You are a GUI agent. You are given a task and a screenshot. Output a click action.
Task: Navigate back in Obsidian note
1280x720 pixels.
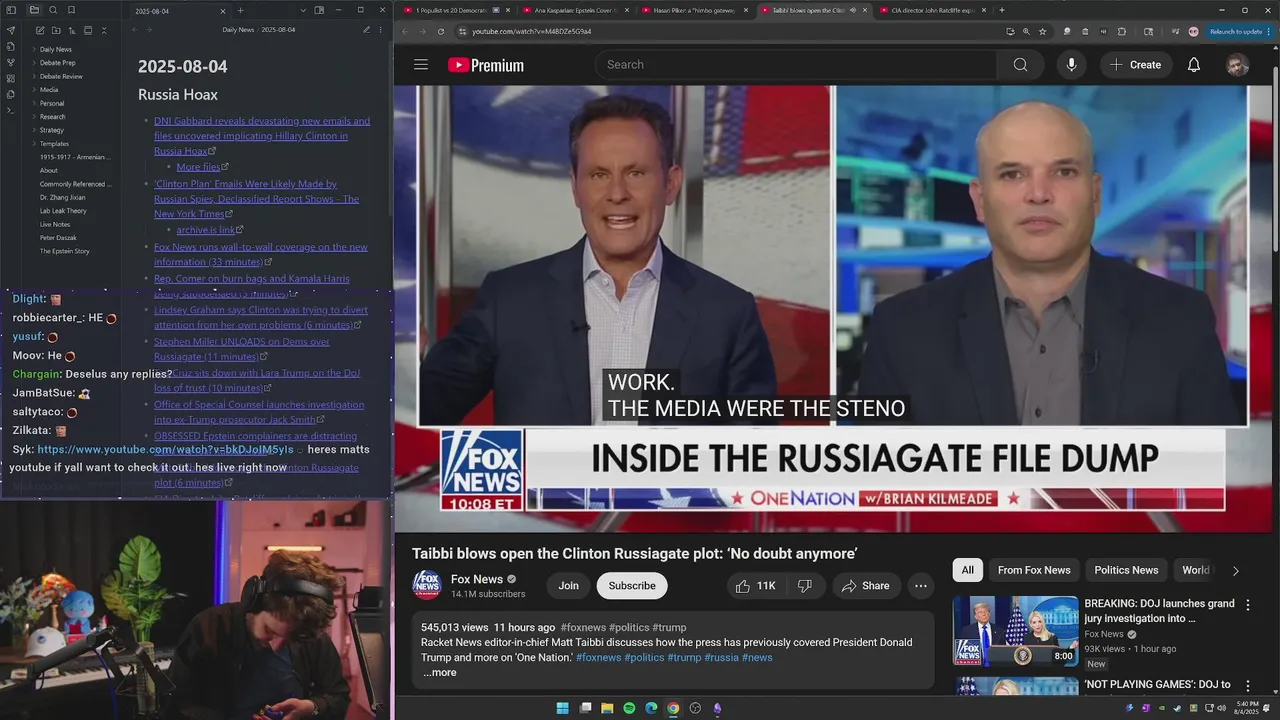coord(134,30)
